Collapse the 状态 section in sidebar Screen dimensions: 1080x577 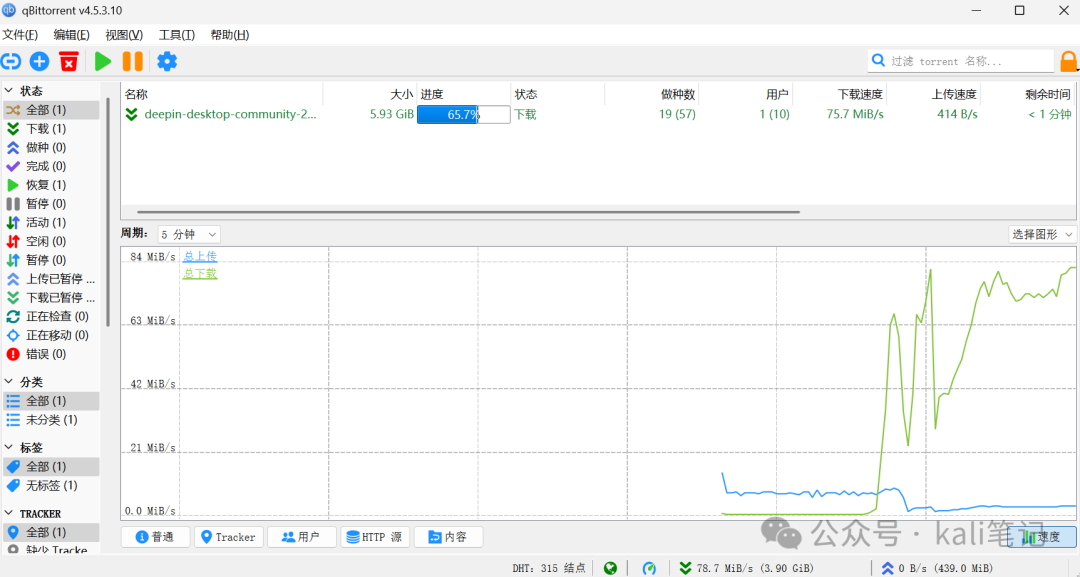pyautogui.click(x=9, y=91)
